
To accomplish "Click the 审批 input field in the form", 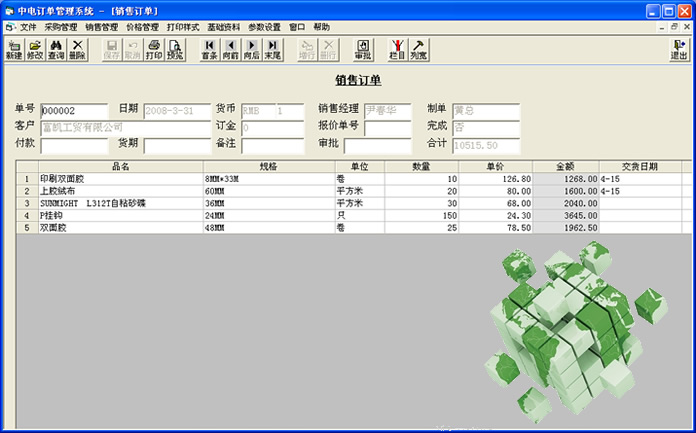I will tap(377, 146).
